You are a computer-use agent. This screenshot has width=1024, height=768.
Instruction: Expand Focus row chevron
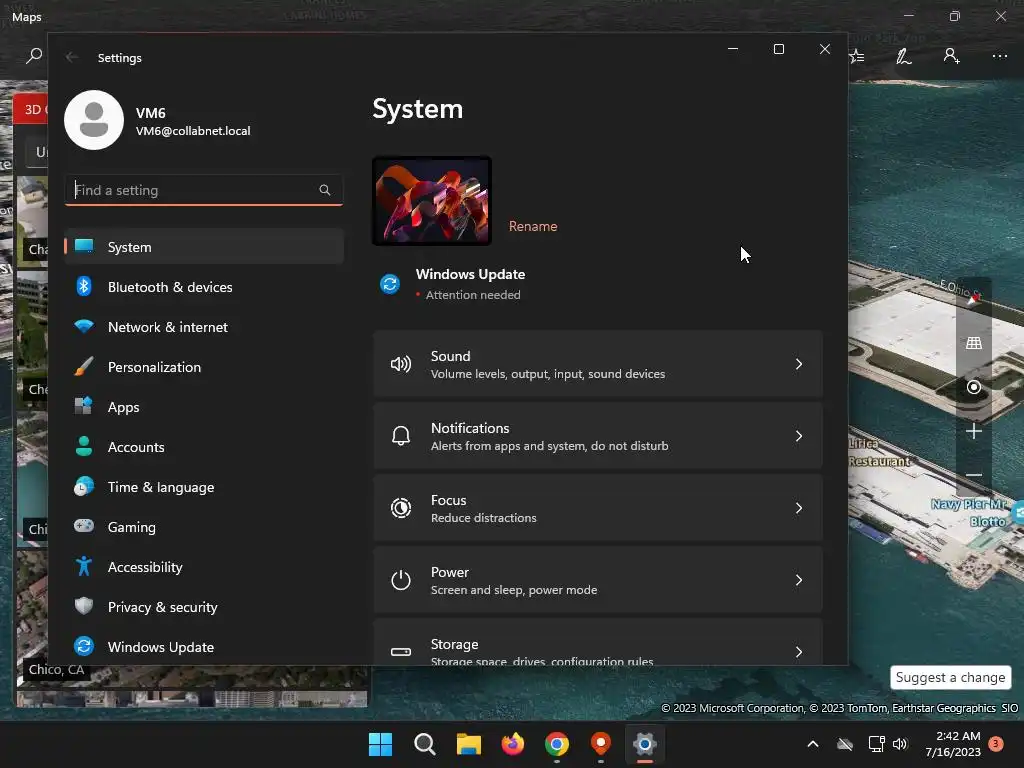[x=799, y=508]
